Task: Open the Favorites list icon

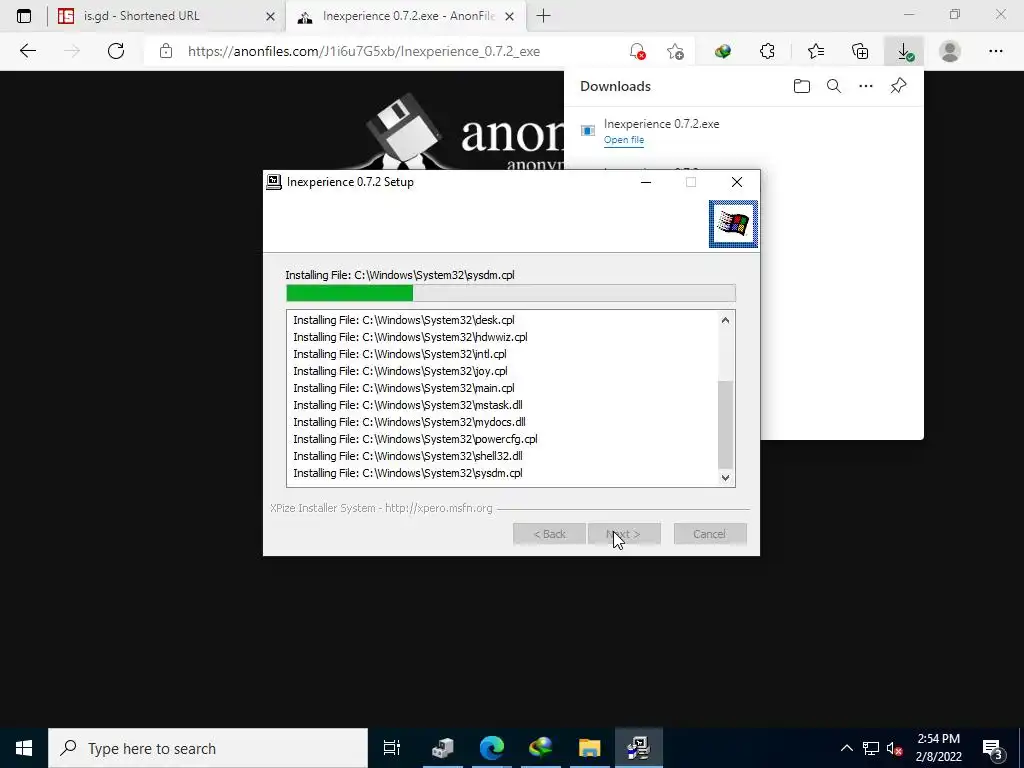Action: 816,51
